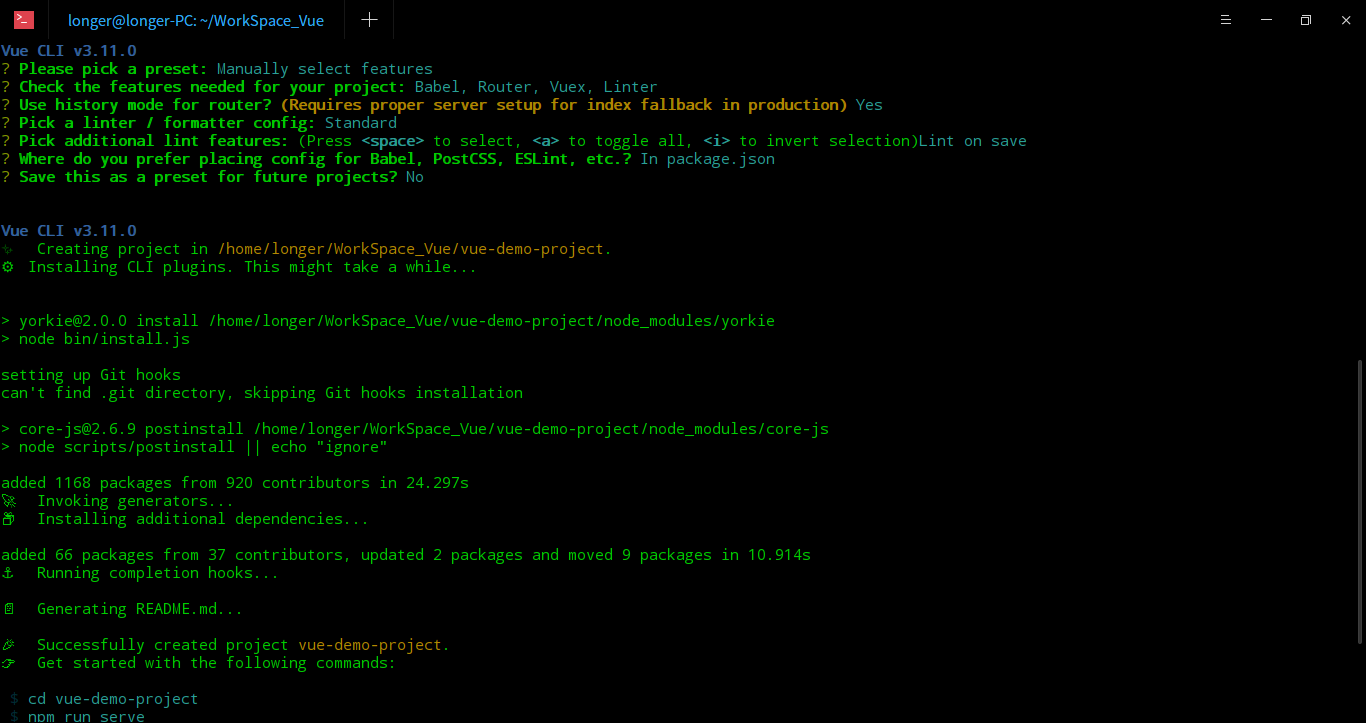
Task: Click "can't find .git directory" line
Action: tap(262, 393)
